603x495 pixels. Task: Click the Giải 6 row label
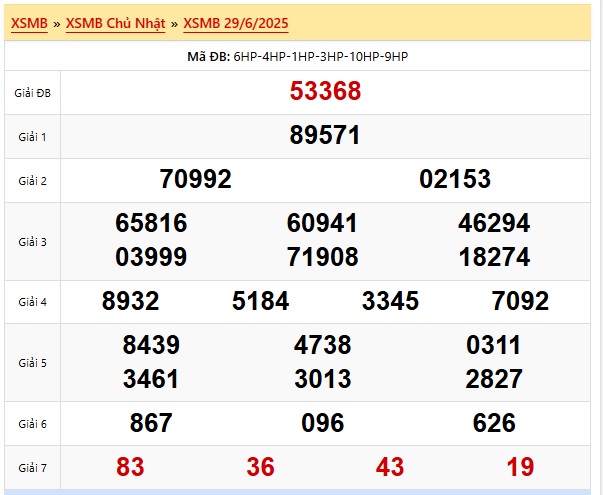(x=32, y=424)
